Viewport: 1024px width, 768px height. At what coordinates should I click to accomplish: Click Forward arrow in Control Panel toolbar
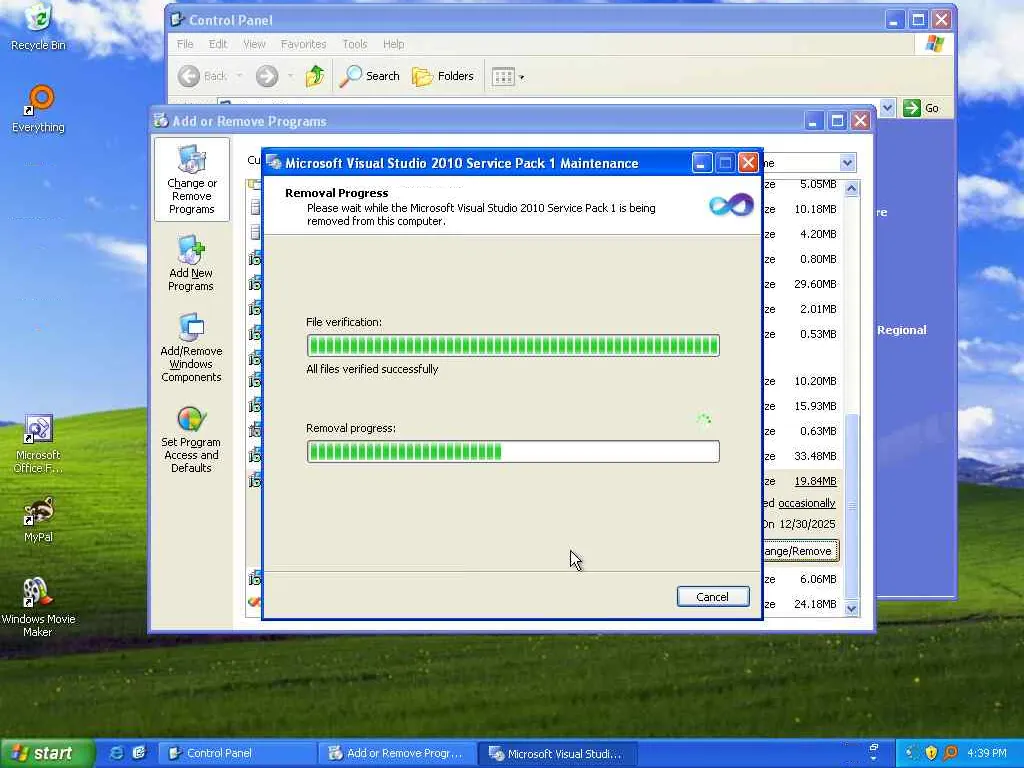(x=266, y=76)
